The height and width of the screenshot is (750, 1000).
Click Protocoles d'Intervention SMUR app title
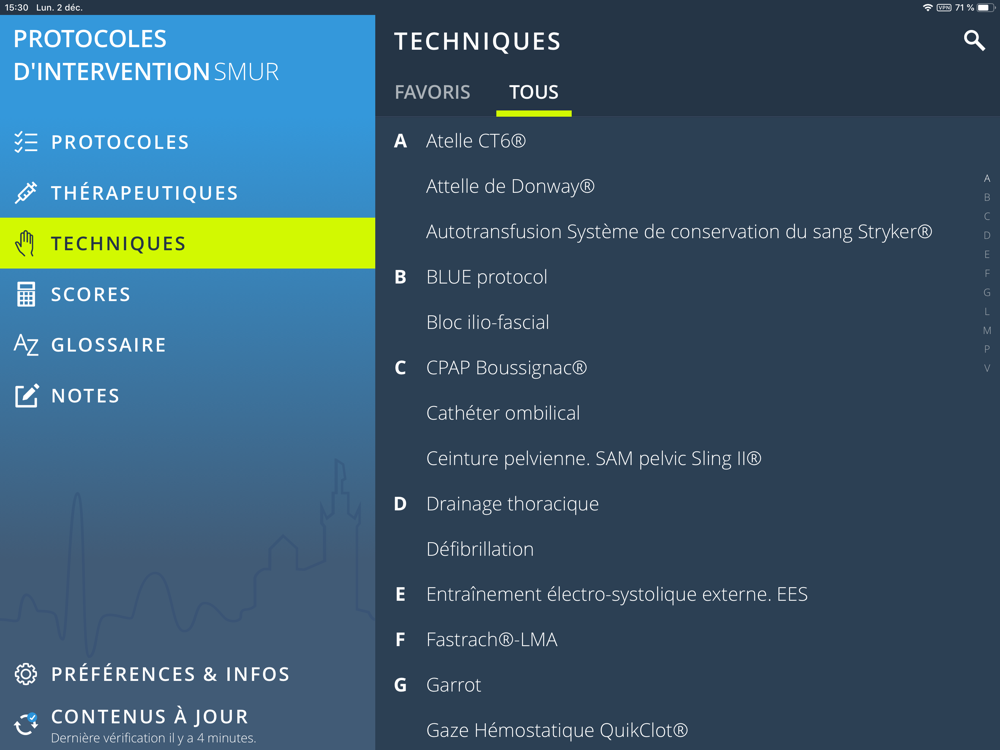click(146, 55)
